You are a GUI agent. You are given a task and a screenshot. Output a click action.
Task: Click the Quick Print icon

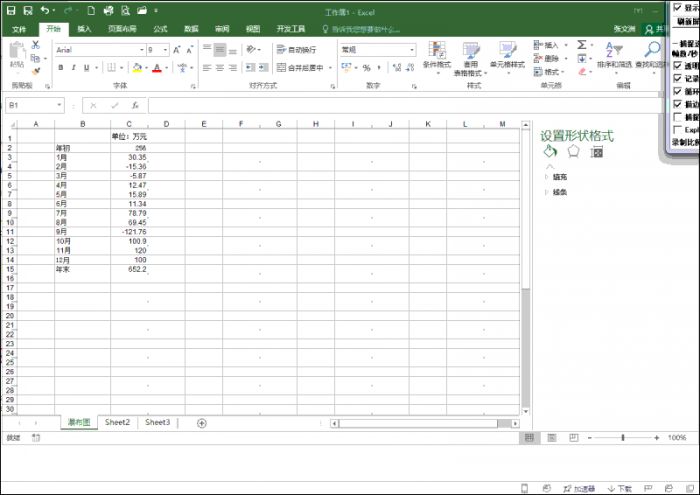pyautogui.click(x=108, y=10)
